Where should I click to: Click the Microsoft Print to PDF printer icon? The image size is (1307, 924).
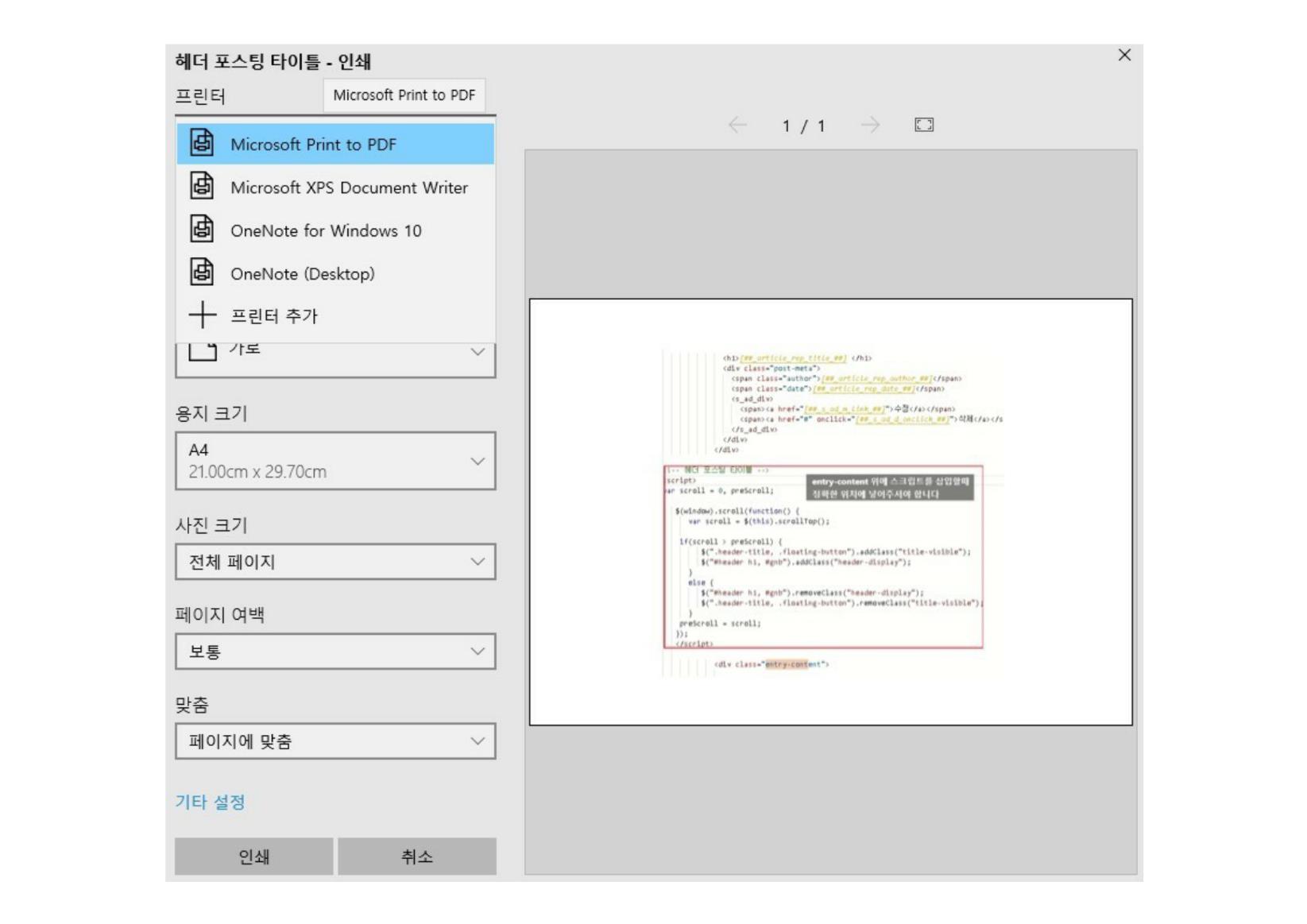pyautogui.click(x=202, y=143)
